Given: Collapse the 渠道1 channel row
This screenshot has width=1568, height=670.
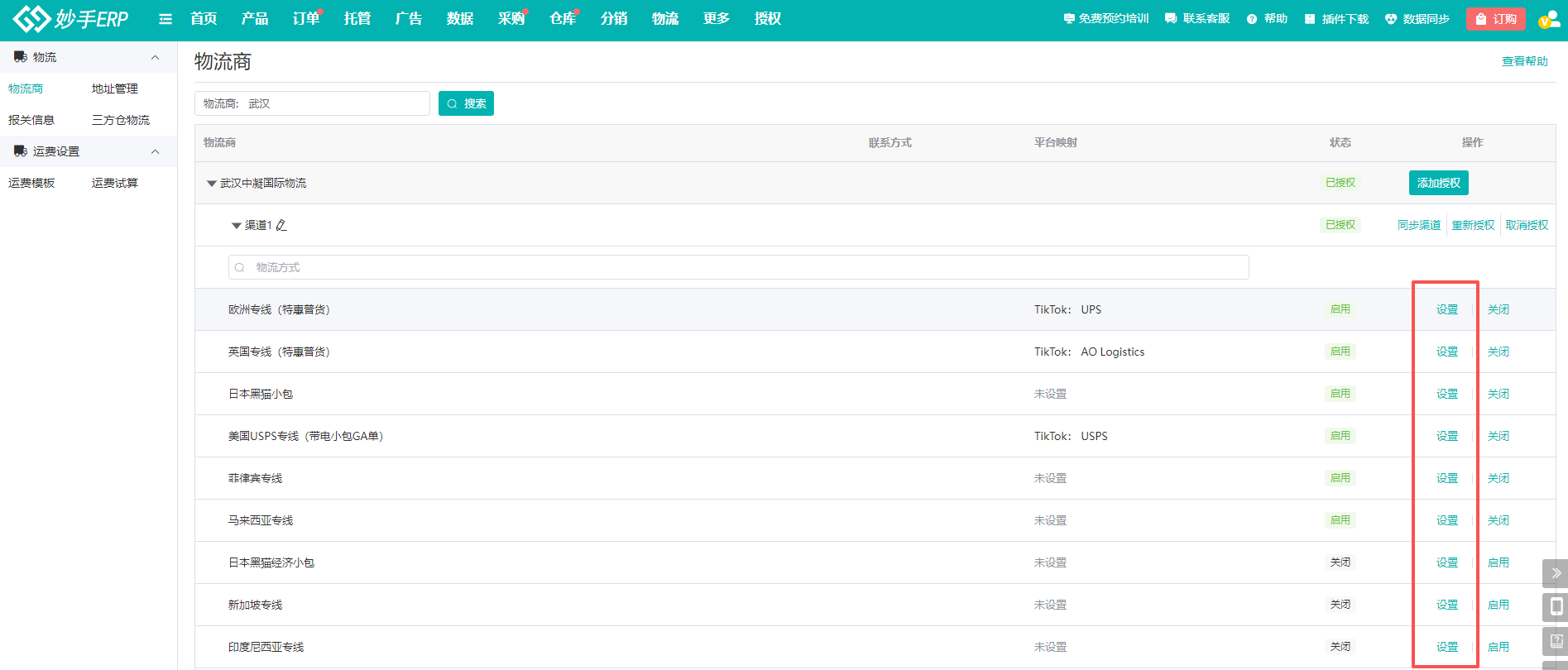Looking at the screenshot, I should [237, 226].
